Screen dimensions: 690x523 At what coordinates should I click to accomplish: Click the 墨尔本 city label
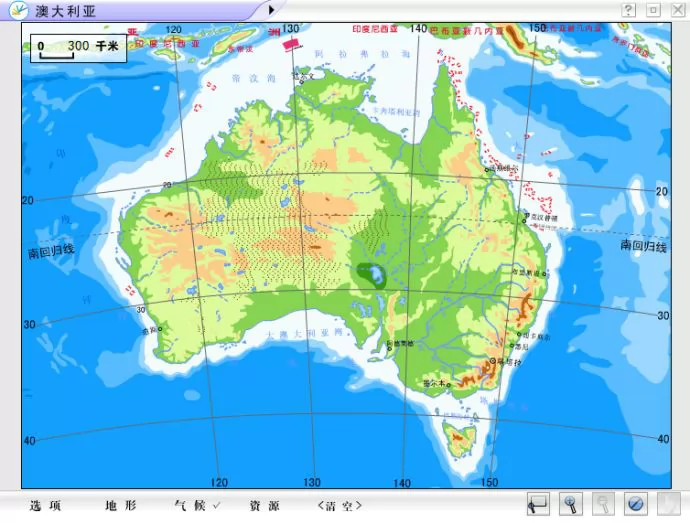tap(434, 383)
